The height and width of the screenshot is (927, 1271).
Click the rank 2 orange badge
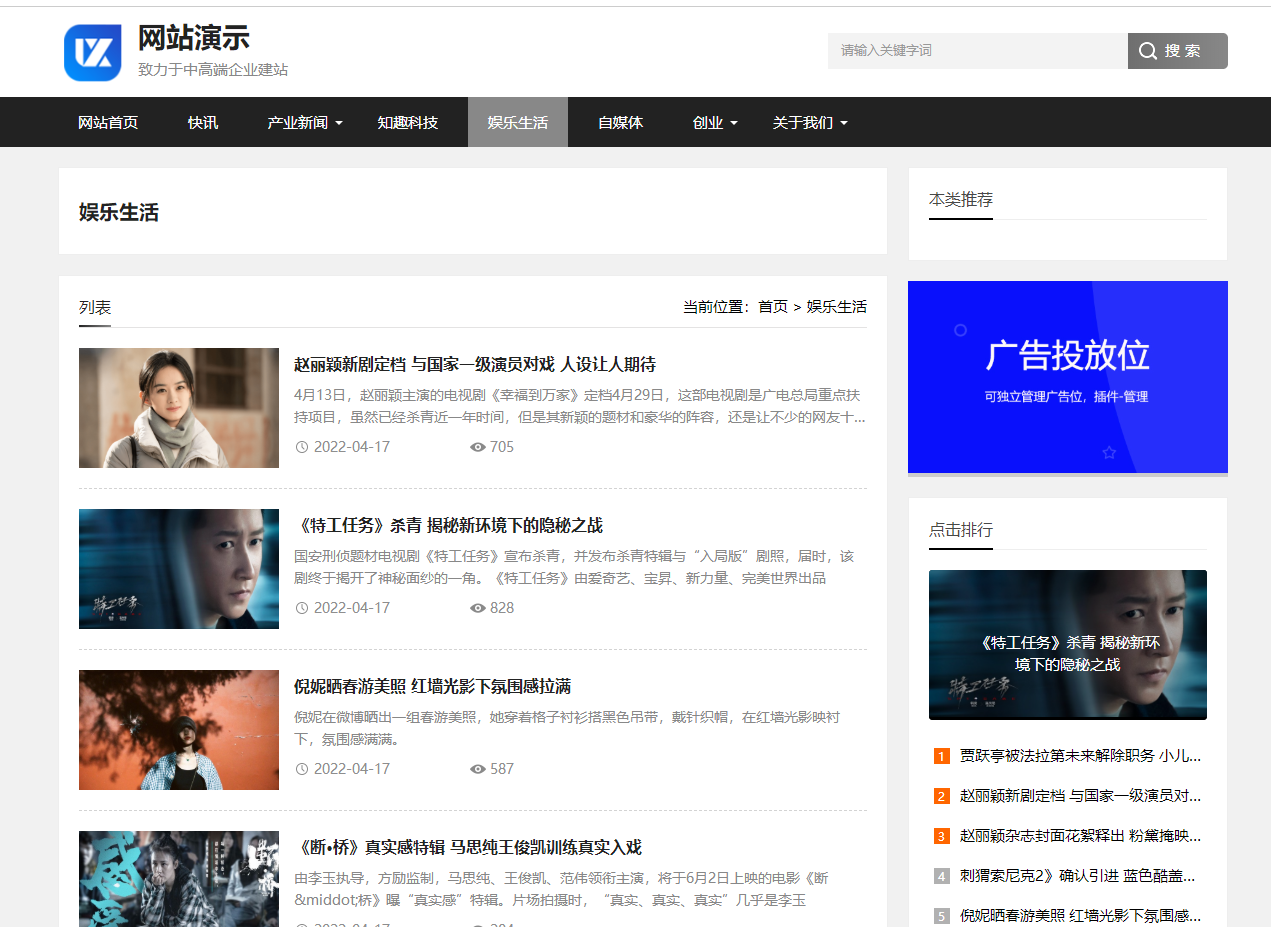[942, 796]
